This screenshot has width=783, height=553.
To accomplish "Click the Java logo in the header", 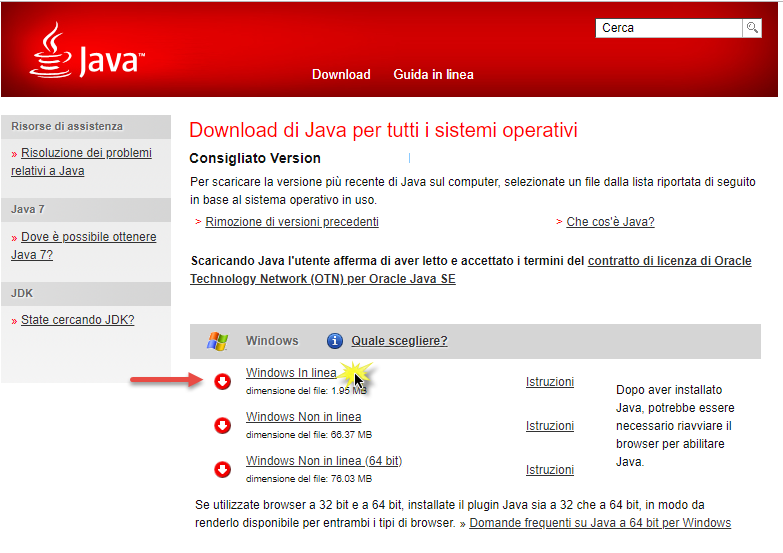I will coord(87,50).
